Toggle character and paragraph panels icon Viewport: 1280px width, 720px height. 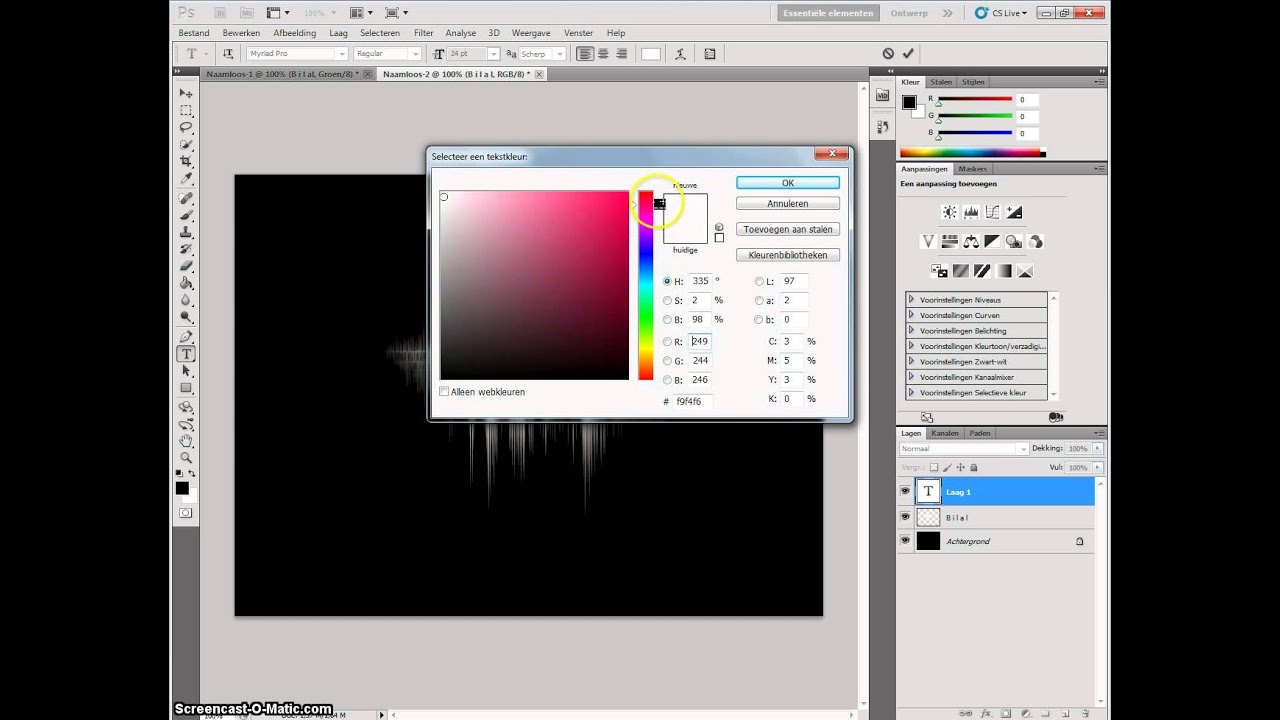(x=710, y=53)
